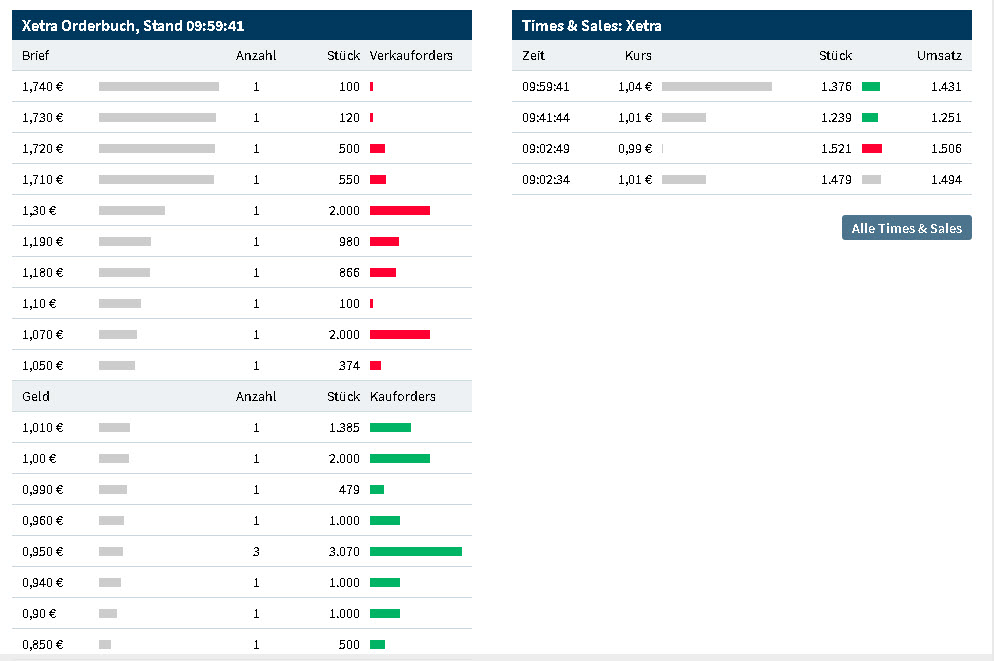This screenshot has height=661, width=994.
Task: Select the Brief column header
Action: 35,55
